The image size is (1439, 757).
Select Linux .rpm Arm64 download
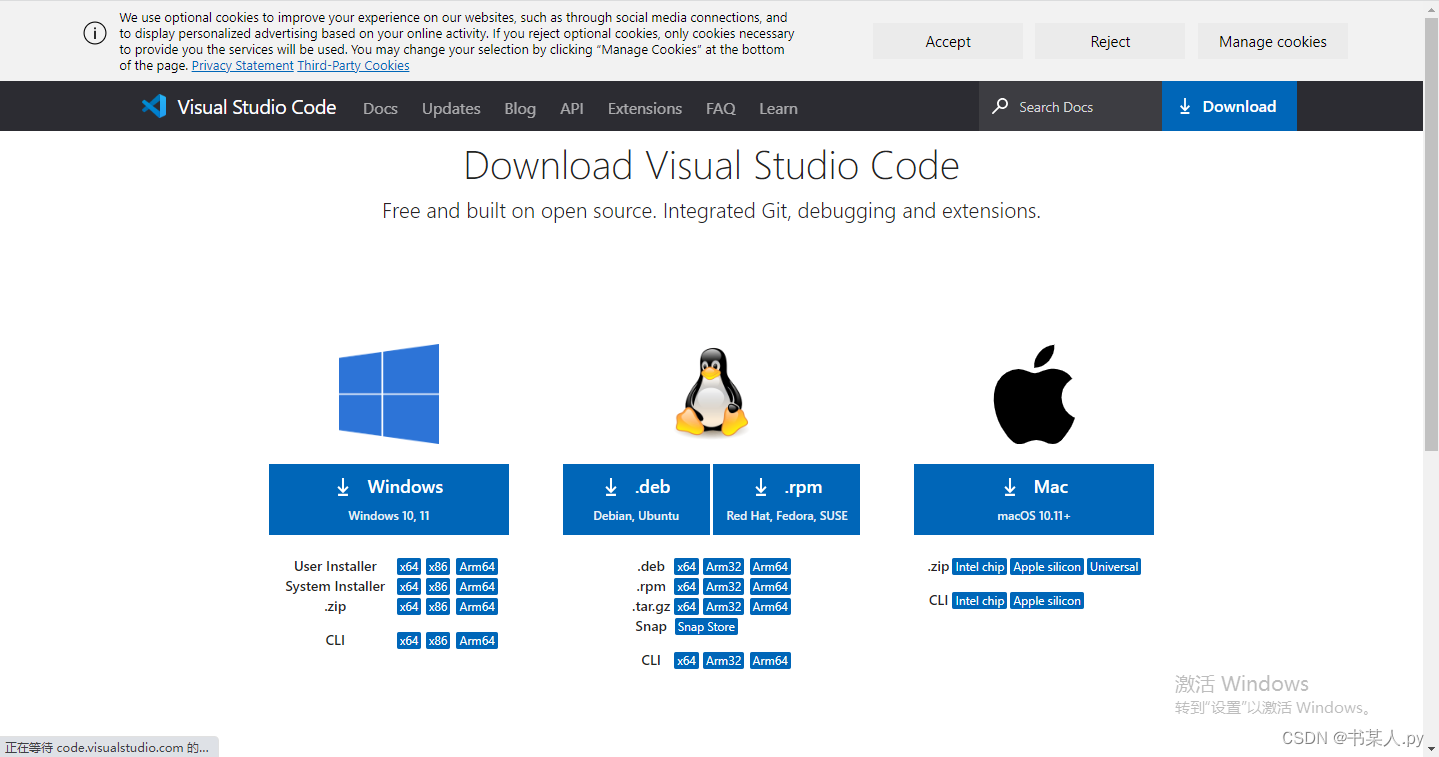770,587
